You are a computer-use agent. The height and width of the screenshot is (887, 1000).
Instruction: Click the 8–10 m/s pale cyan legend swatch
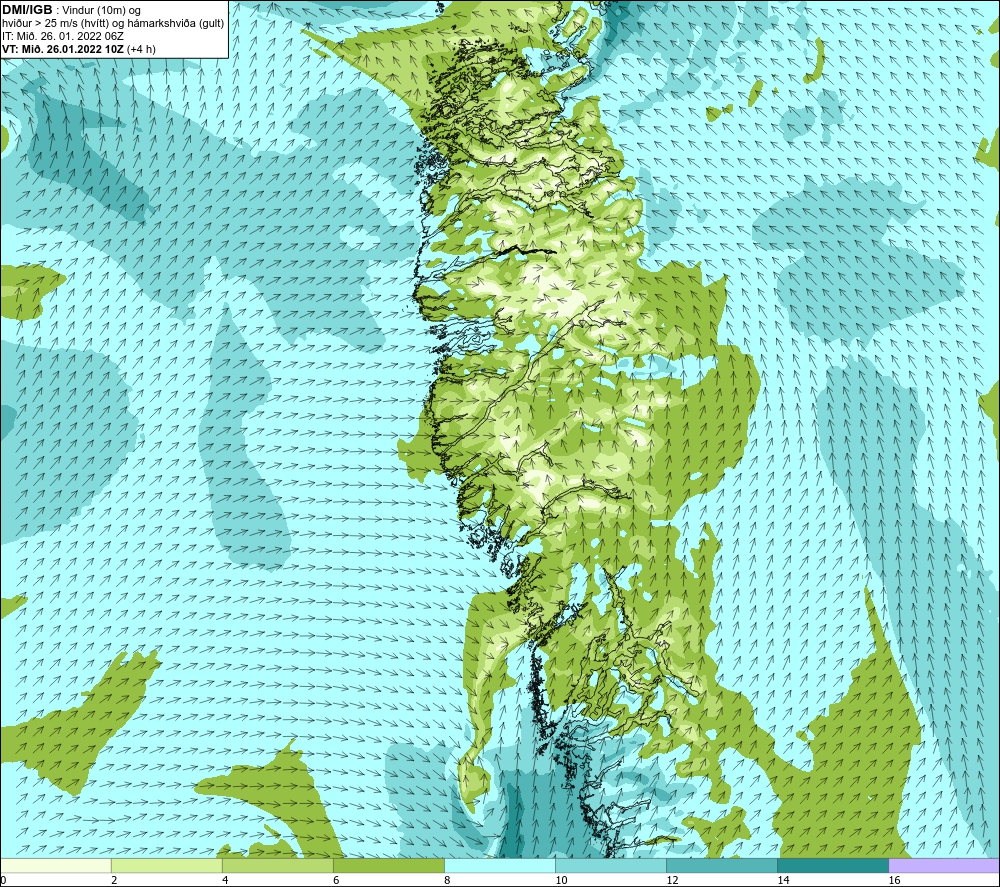(x=500, y=865)
